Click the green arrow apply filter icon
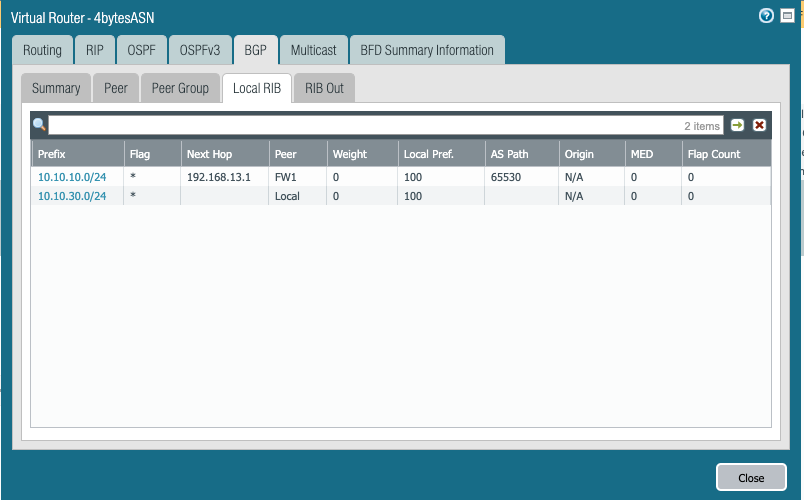The width and height of the screenshot is (804, 500). [738, 125]
